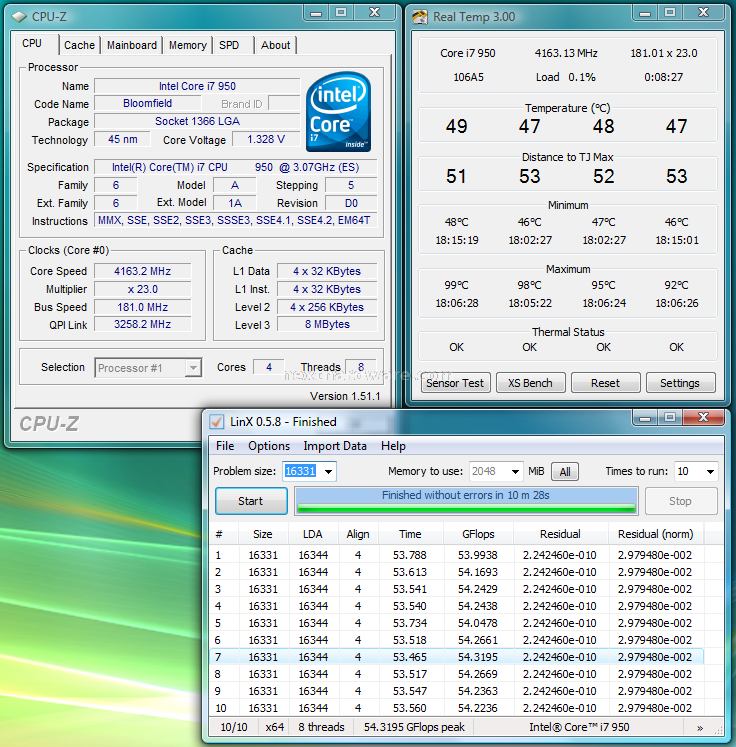The height and width of the screenshot is (747, 736).
Task: Select result row 10 in LinX
Action: point(457,708)
